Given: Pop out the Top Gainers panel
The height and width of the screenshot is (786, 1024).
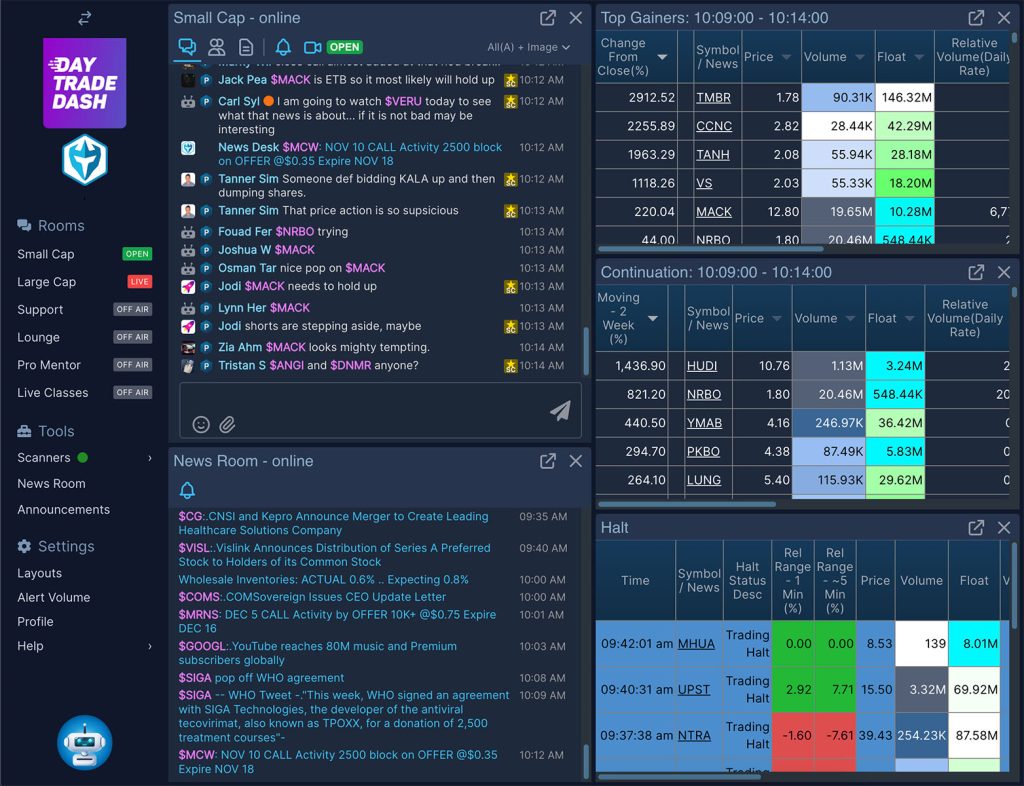Looking at the screenshot, I should tap(976, 18).
